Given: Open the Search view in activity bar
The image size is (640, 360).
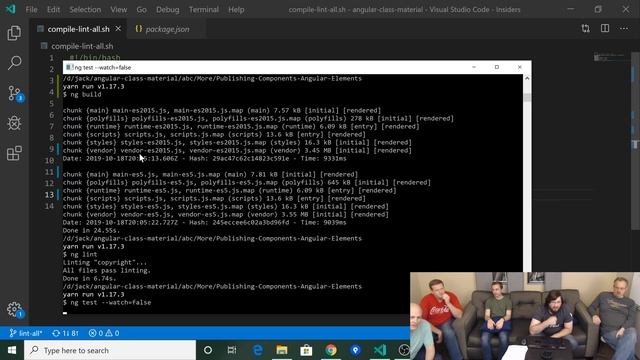Looking at the screenshot, I should pos(14,63).
